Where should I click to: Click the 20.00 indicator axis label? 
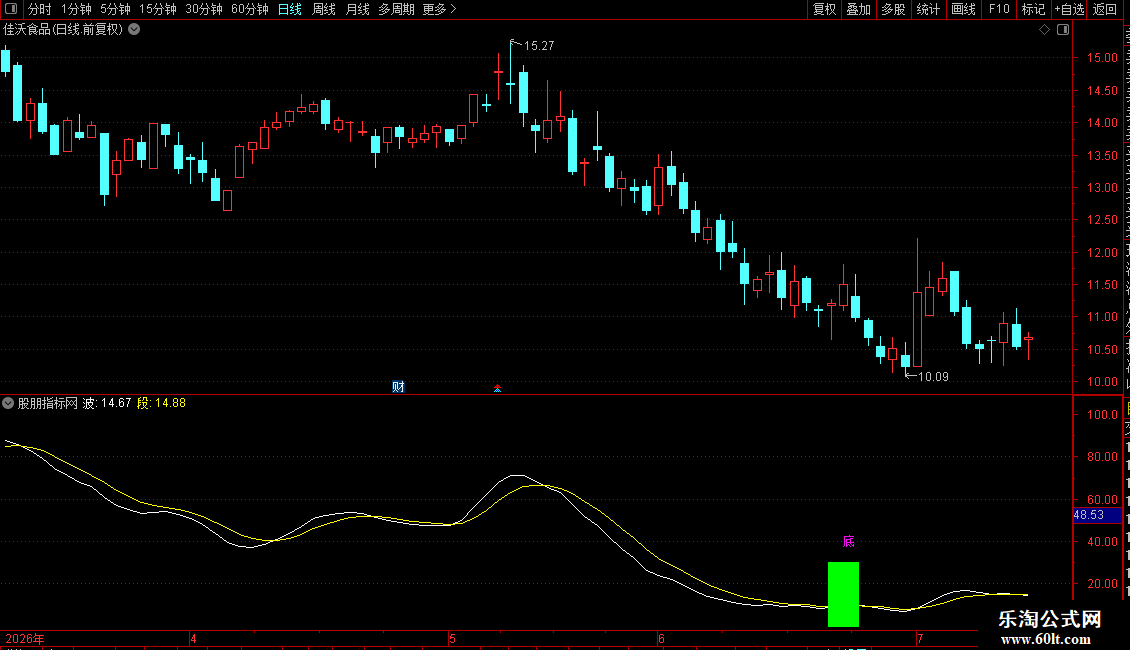[x=1102, y=584]
